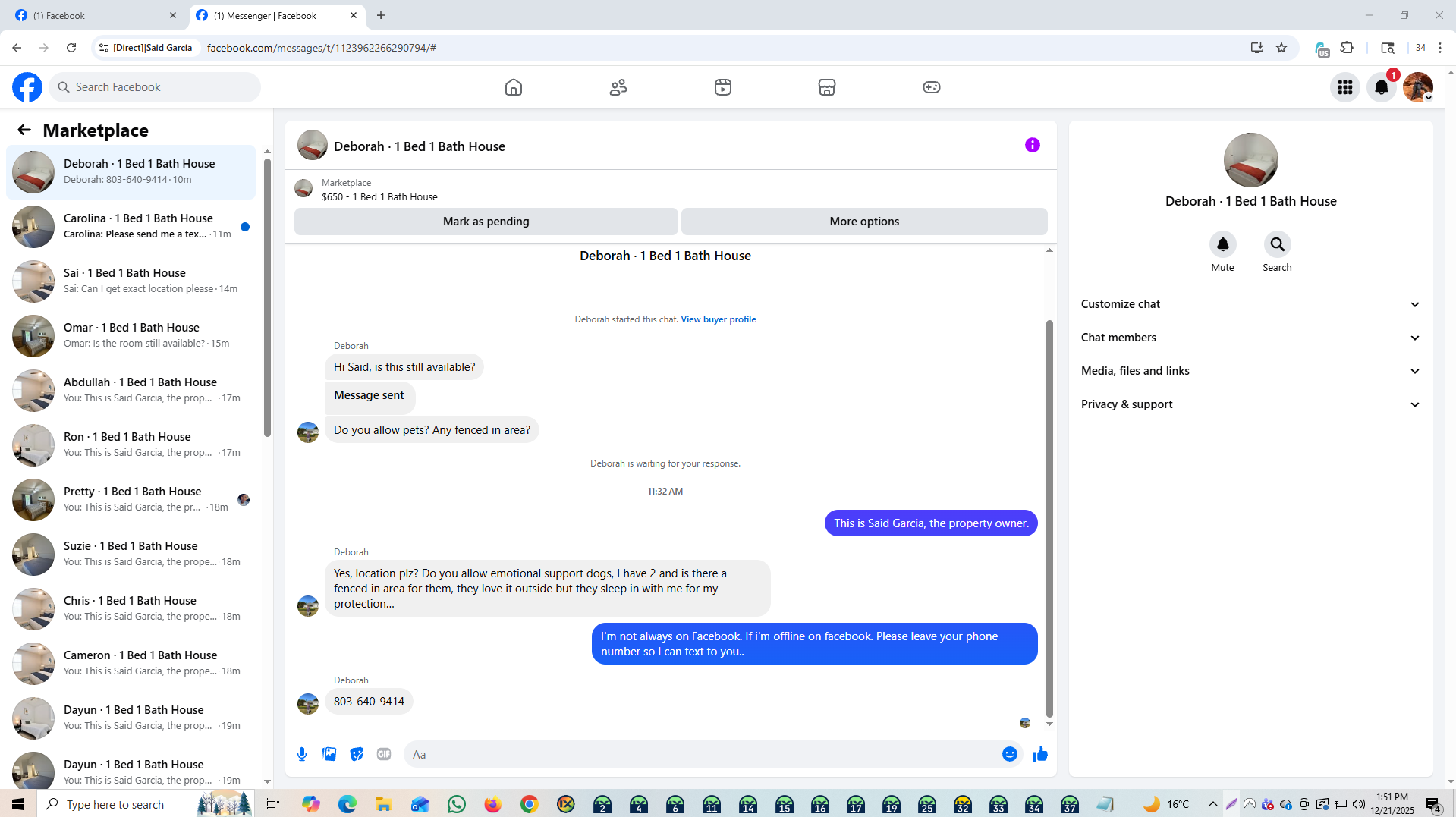This screenshot has width=1456, height=817.
Task: Open the Gaming controller icon in the top bar
Action: (x=932, y=87)
